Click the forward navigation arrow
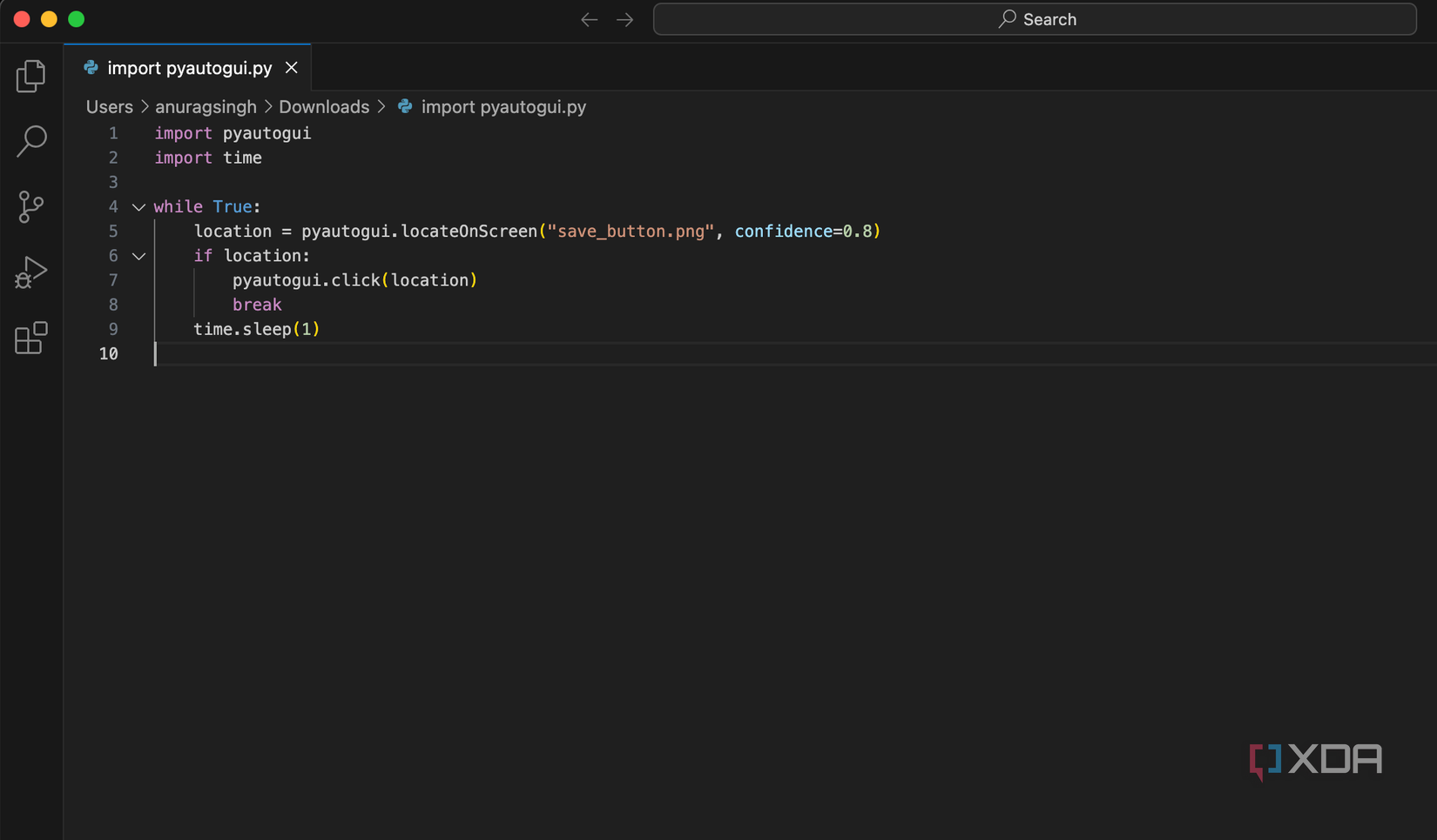 pyautogui.click(x=624, y=18)
